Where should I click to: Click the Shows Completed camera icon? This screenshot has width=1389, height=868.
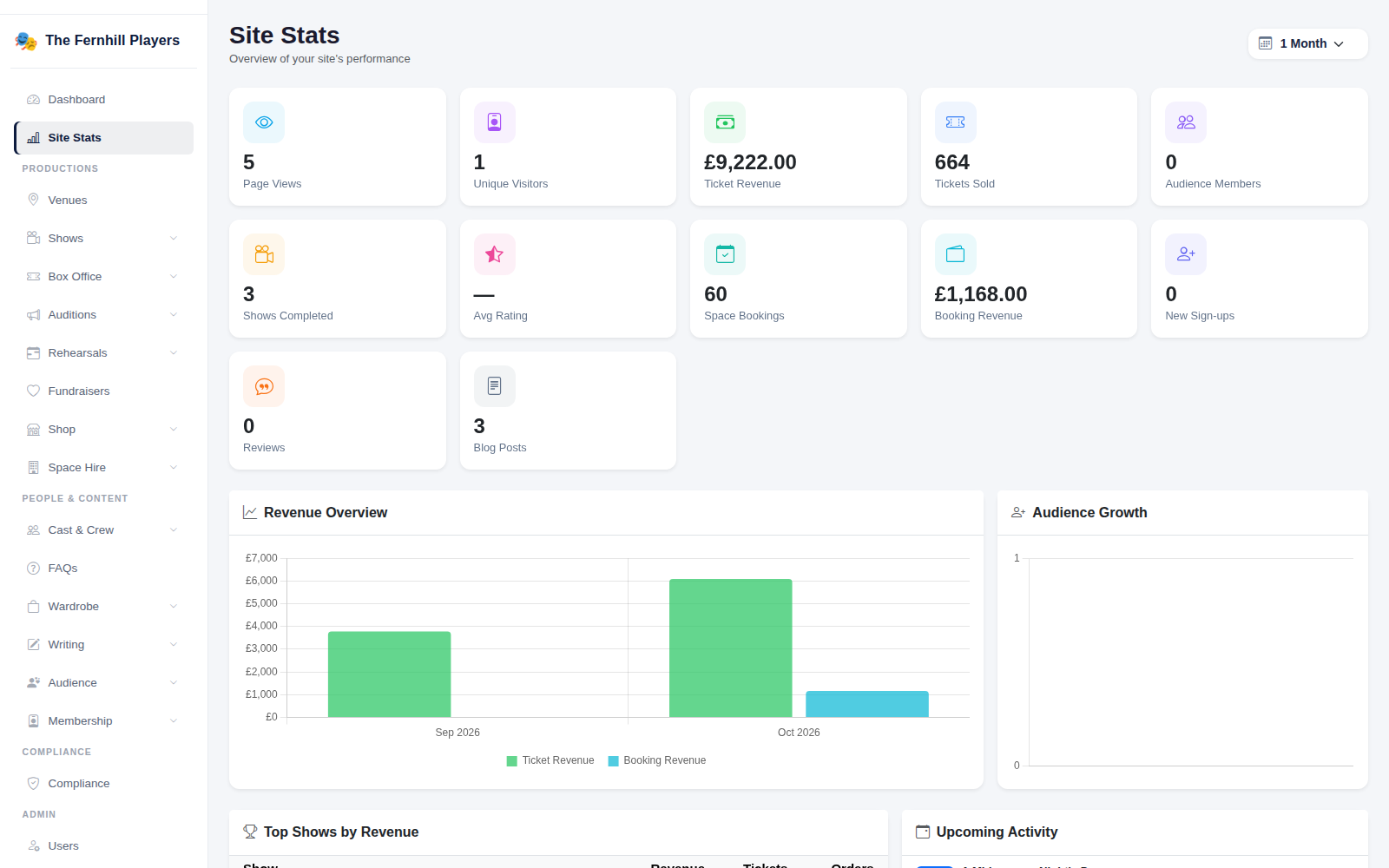(x=264, y=254)
